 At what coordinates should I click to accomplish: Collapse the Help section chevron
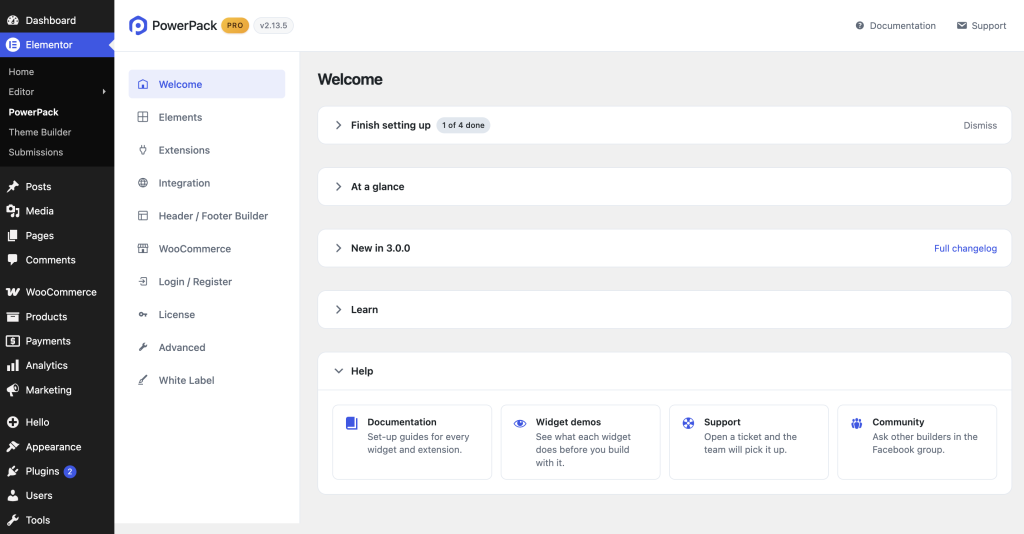coord(338,371)
